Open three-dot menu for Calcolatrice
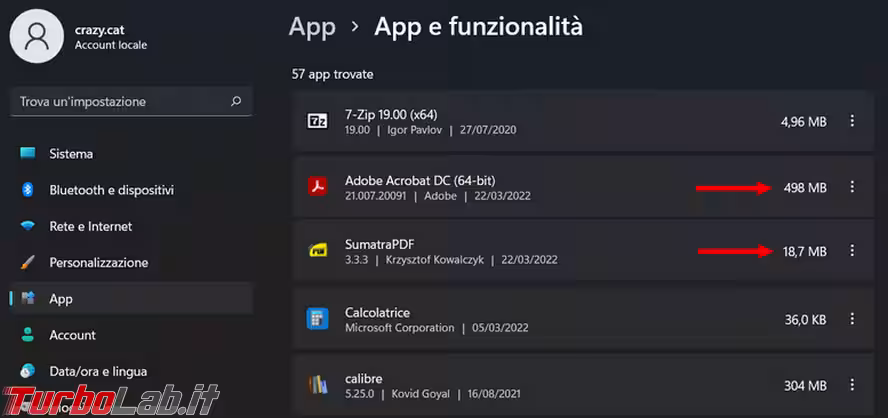Viewport: 888px width, 418px height. [x=852, y=319]
